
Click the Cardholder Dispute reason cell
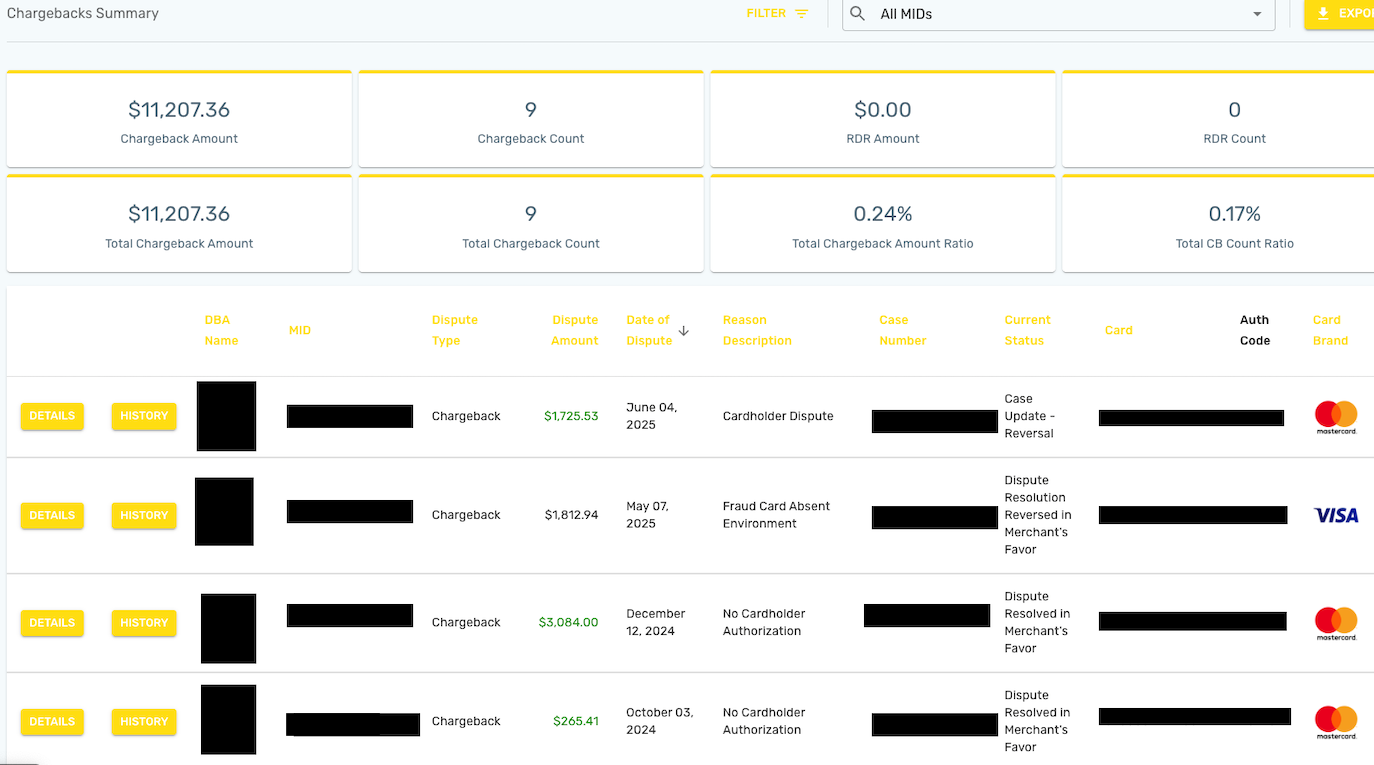[778, 416]
